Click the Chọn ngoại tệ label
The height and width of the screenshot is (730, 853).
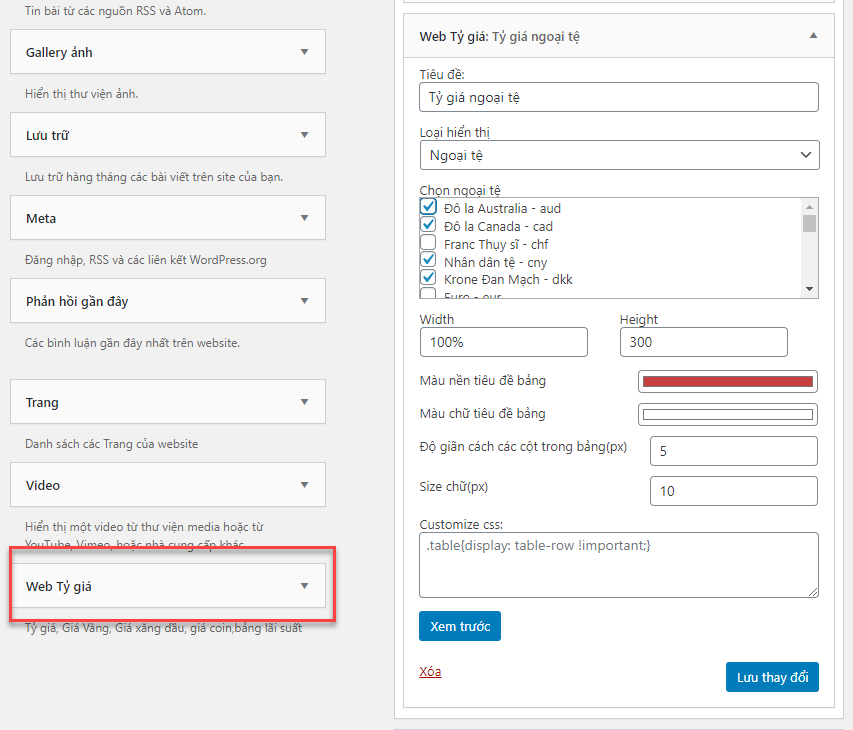(x=460, y=190)
